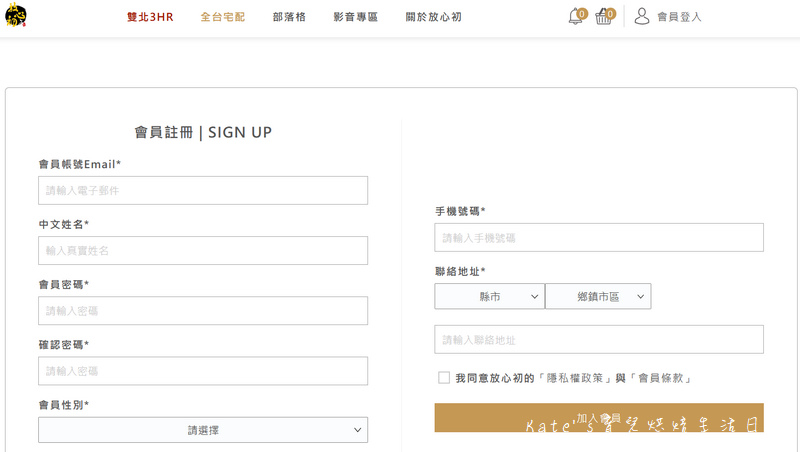The height and width of the screenshot is (452, 800).
Task: Click the 手機號碼 phone number field
Action: 599,237
